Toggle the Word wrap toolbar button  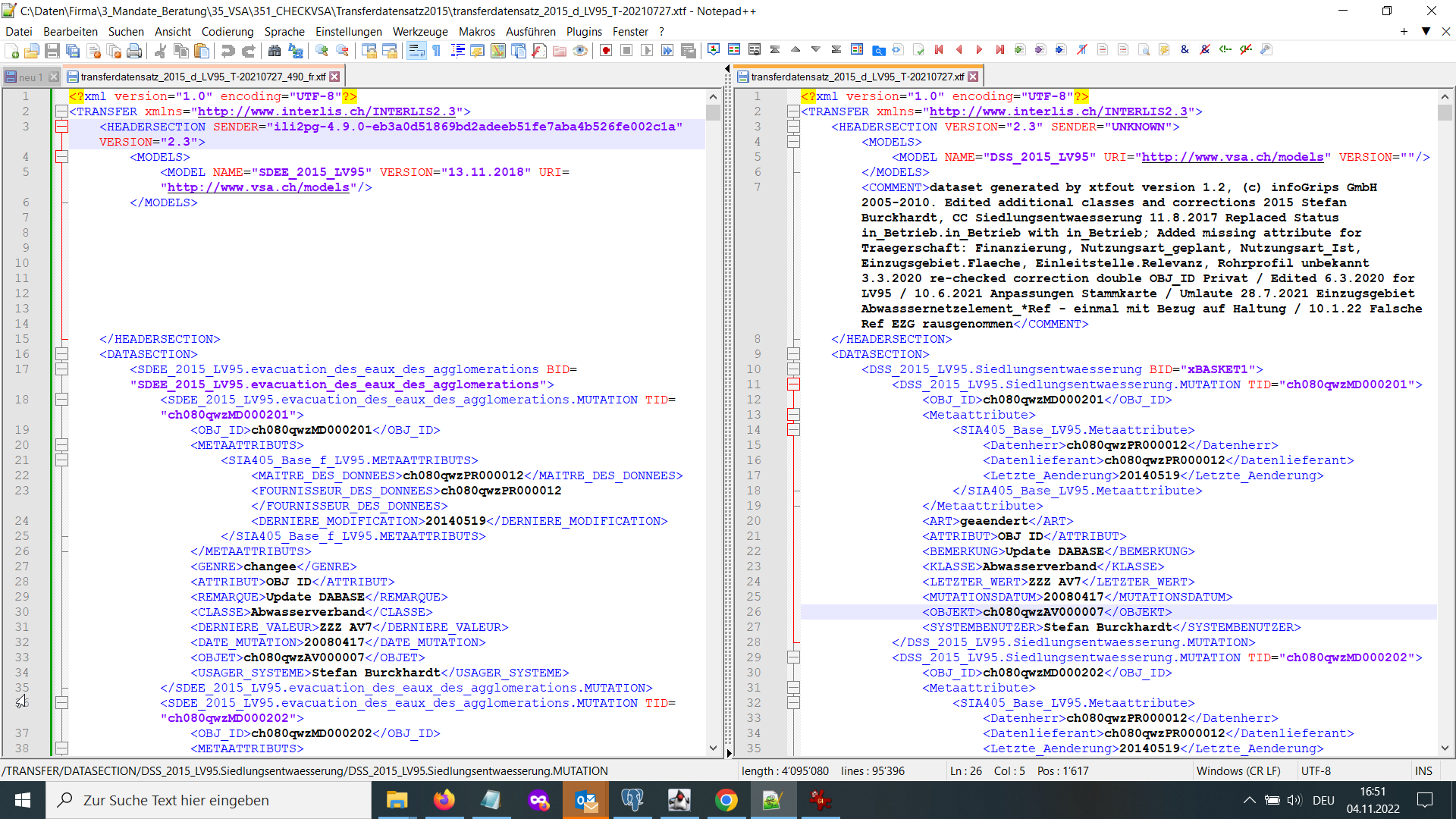416,50
